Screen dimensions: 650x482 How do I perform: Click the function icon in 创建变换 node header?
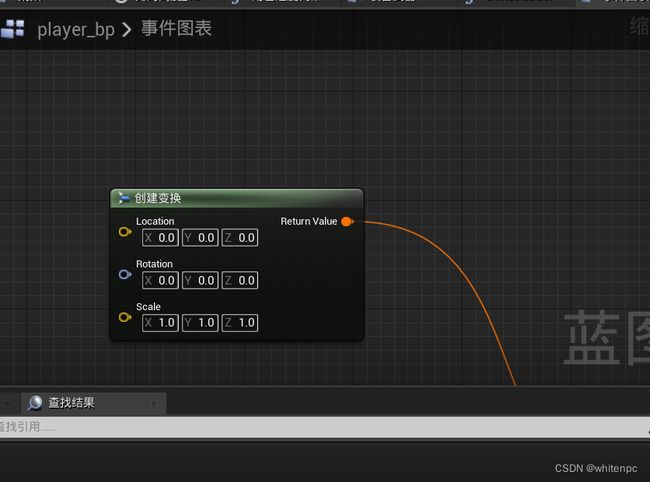123,198
